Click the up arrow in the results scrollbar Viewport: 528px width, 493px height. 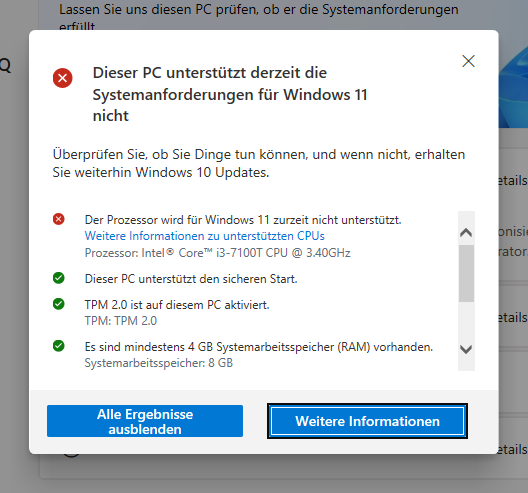click(x=466, y=232)
